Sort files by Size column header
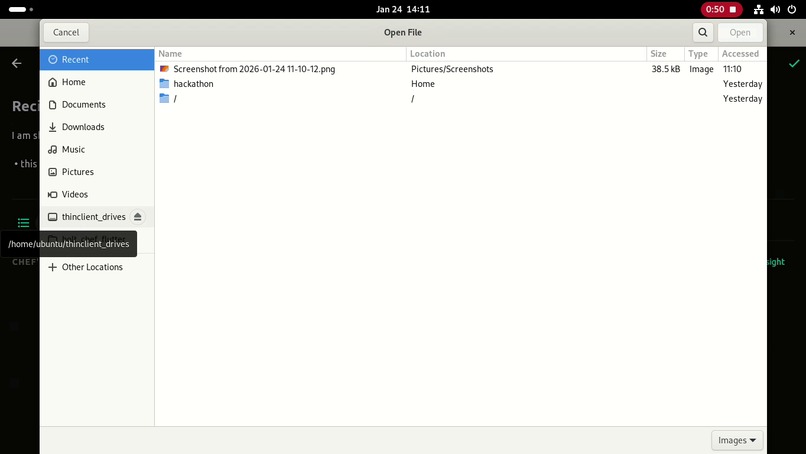 (665, 54)
